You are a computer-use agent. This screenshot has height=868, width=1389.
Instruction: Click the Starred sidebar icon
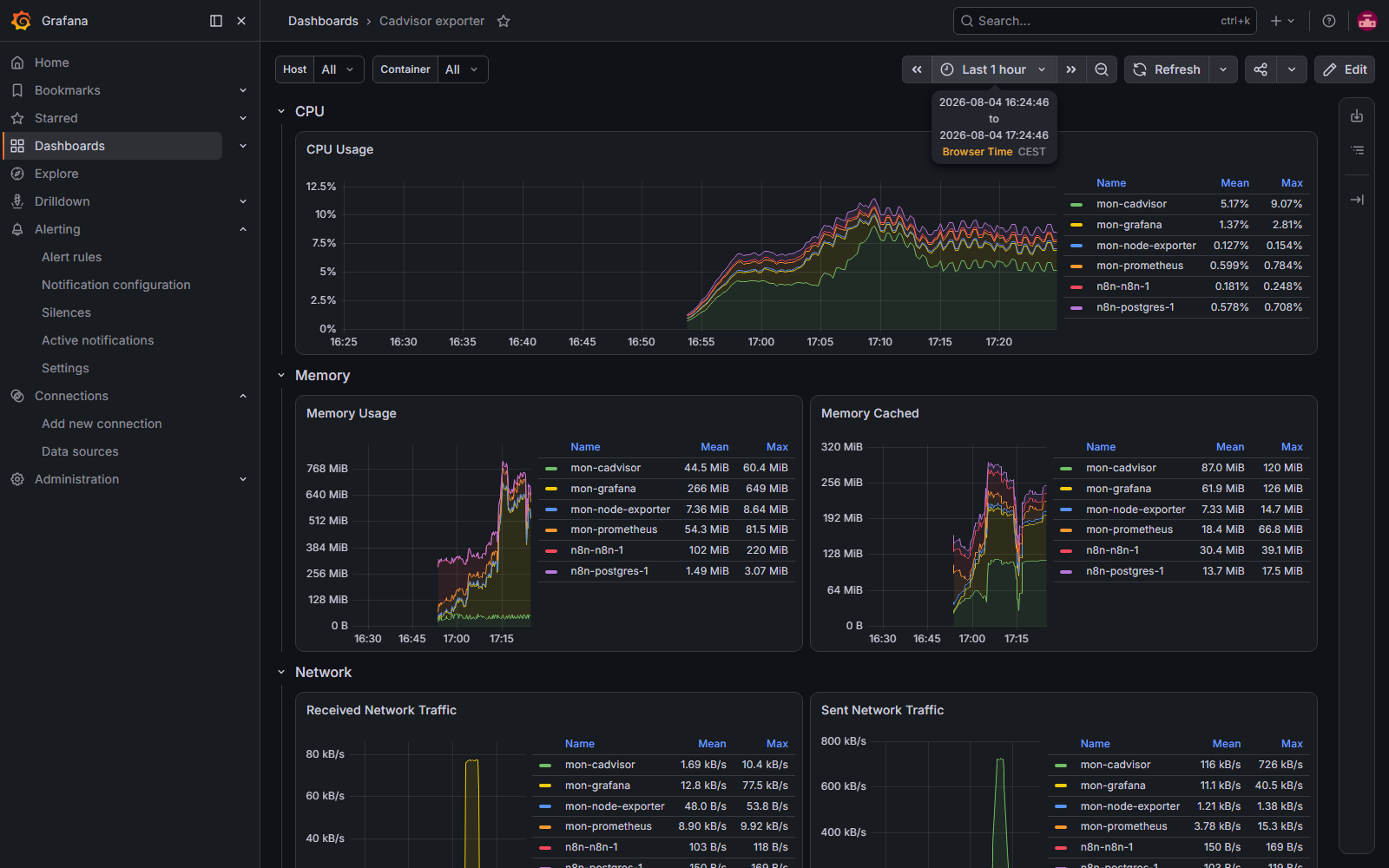(x=17, y=118)
